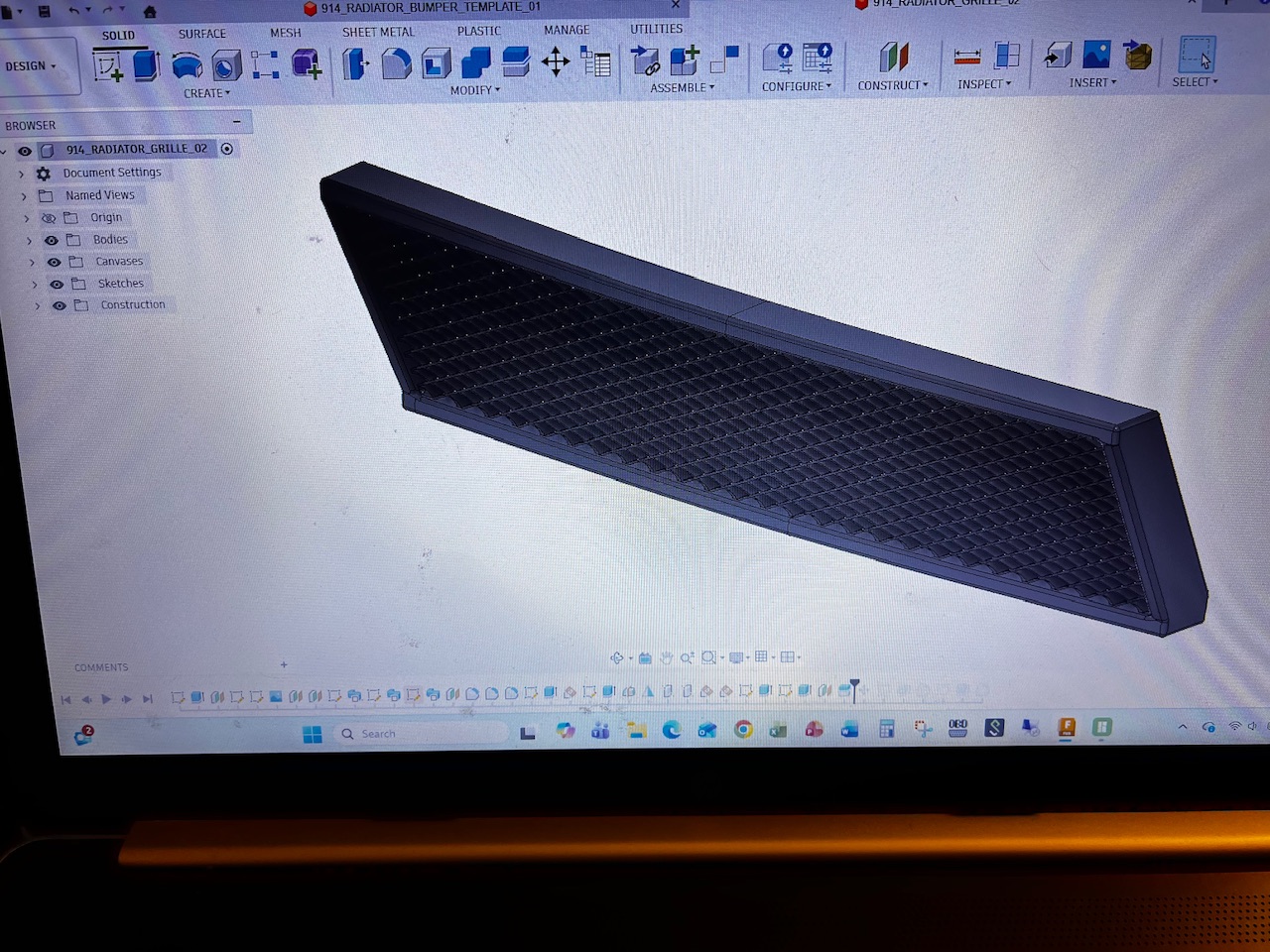Select the Revolve tool
The height and width of the screenshot is (952, 1270).
(x=187, y=66)
